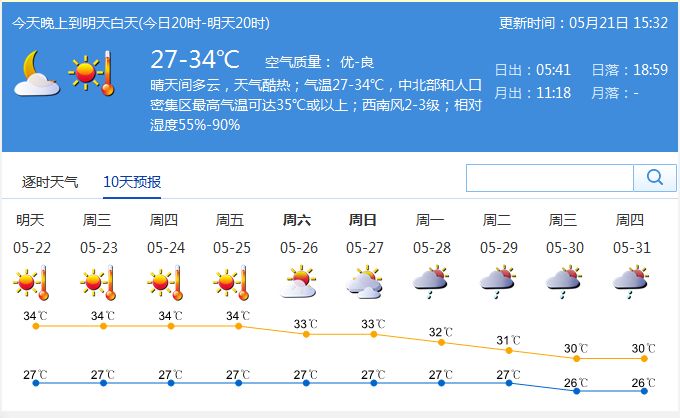Click the 27-34℃ temperature heading
This screenshot has height=418, width=680.
pos(195,59)
